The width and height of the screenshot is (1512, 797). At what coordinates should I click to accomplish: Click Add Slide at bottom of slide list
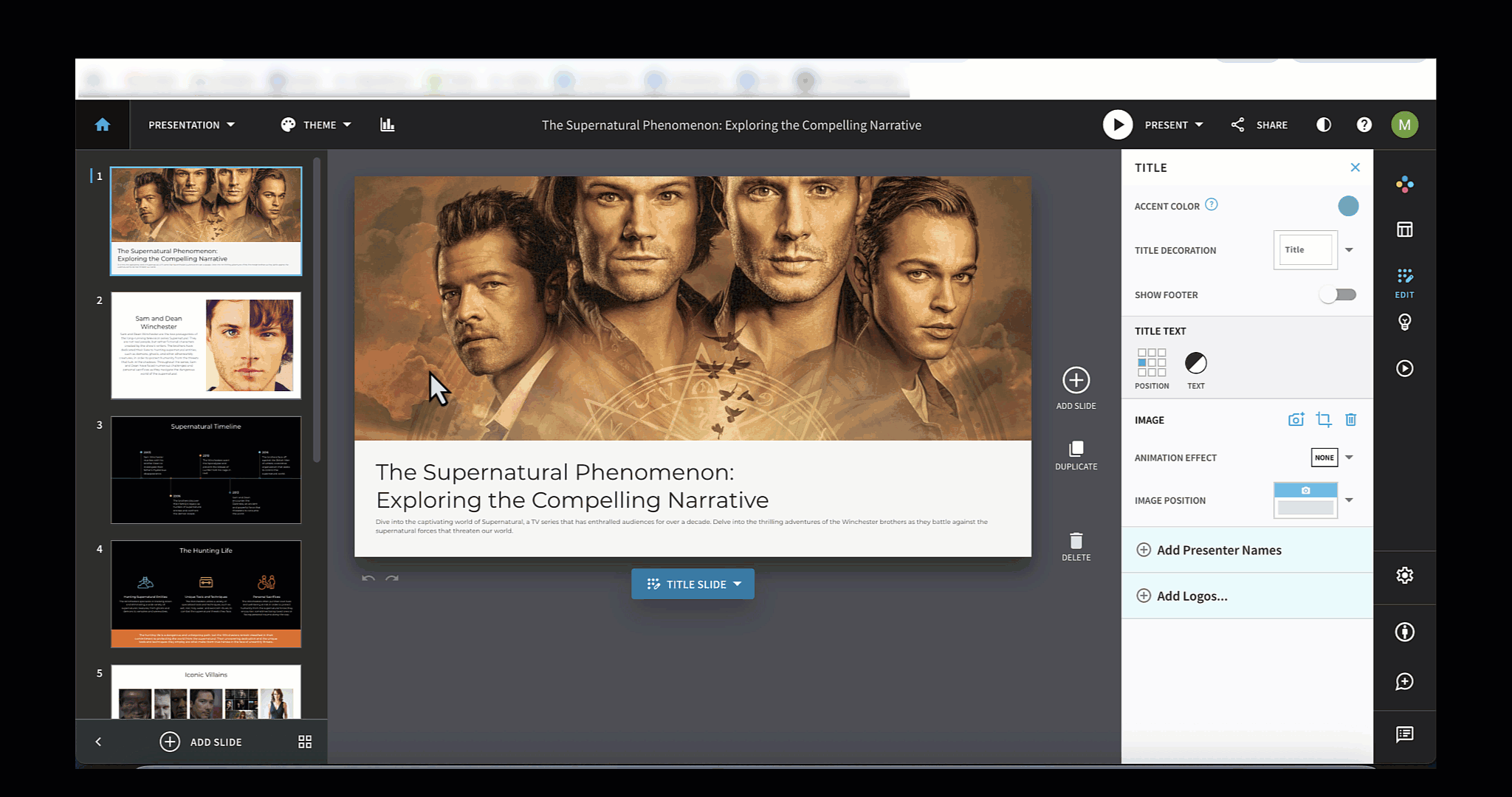pos(201,742)
